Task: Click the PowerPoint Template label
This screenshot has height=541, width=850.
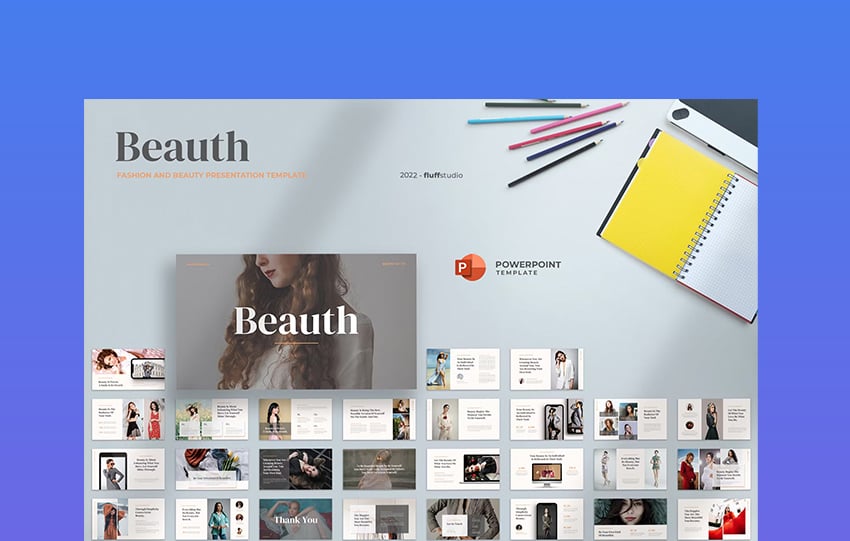Action: pyautogui.click(x=527, y=268)
